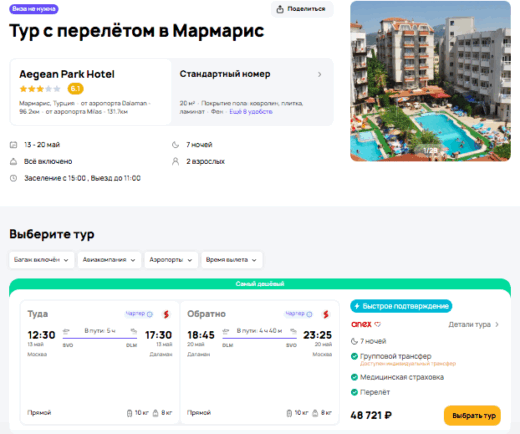Open the Аэропорты filter dropdown
The image size is (520, 434).
171,260
